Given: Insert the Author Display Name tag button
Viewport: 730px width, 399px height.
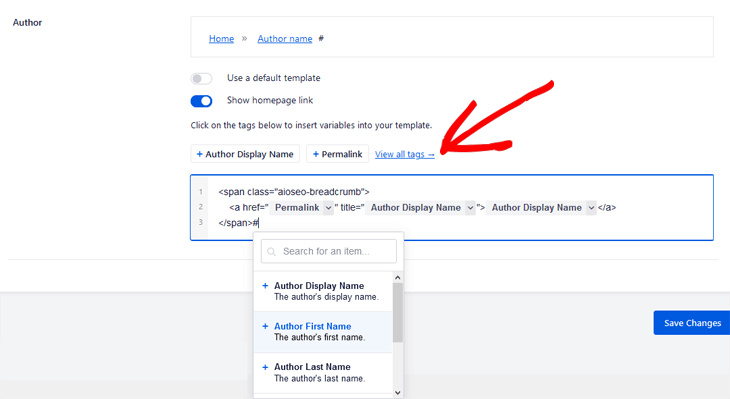Looking at the screenshot, I should coord(245,154).
